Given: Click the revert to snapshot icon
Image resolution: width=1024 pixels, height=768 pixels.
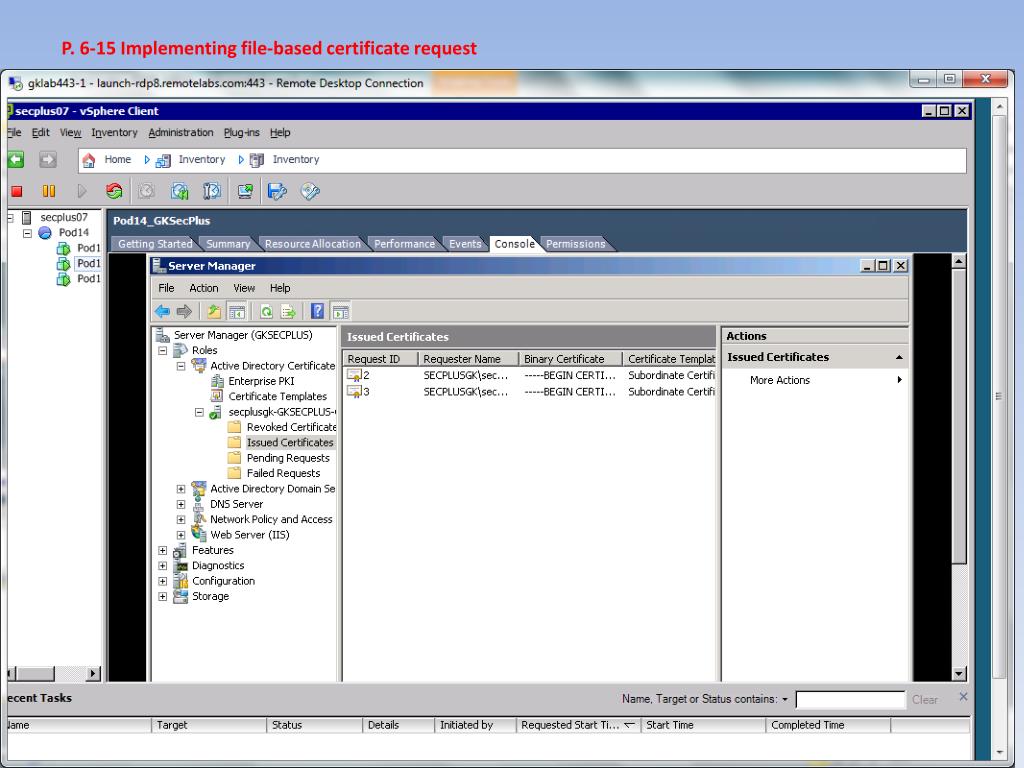Looking at the screenshot, I should point(179,191).
